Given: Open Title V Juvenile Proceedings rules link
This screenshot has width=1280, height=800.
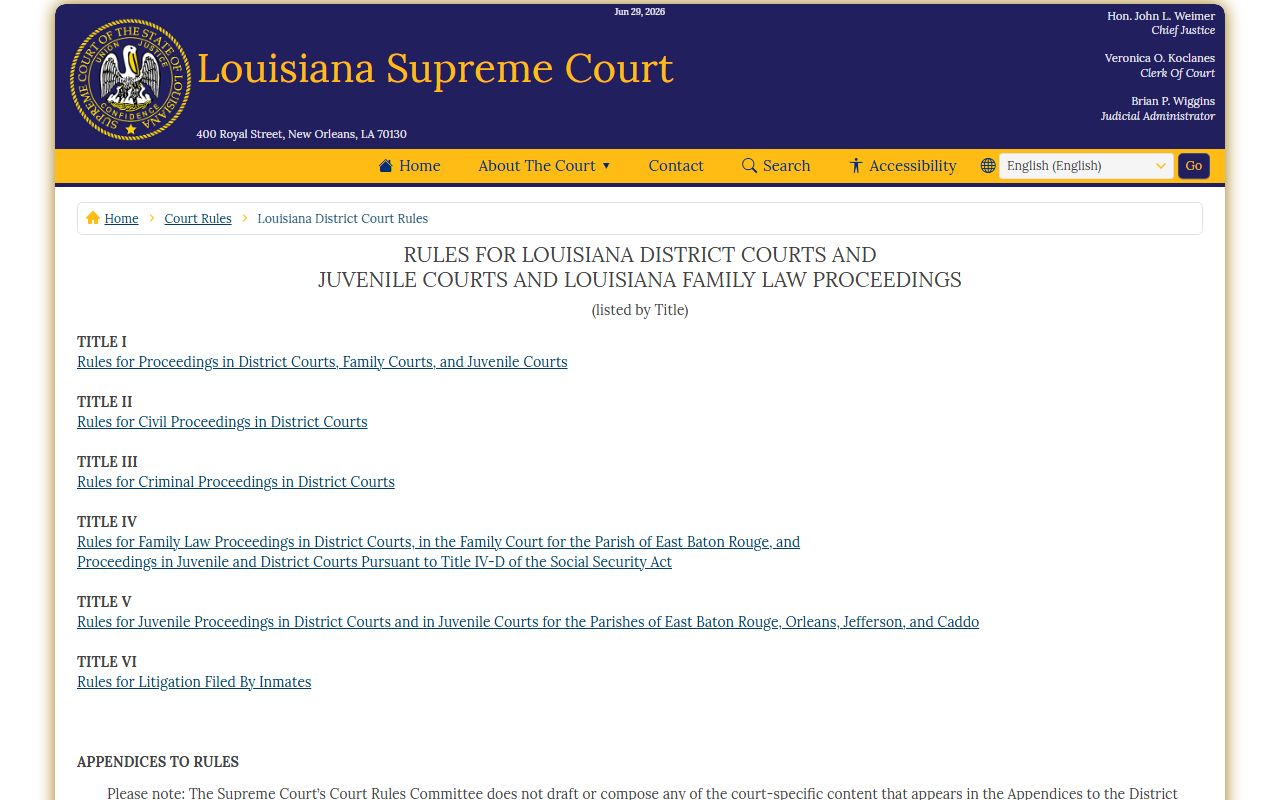Looking at the screenshot, I should [x=528, y=622].
